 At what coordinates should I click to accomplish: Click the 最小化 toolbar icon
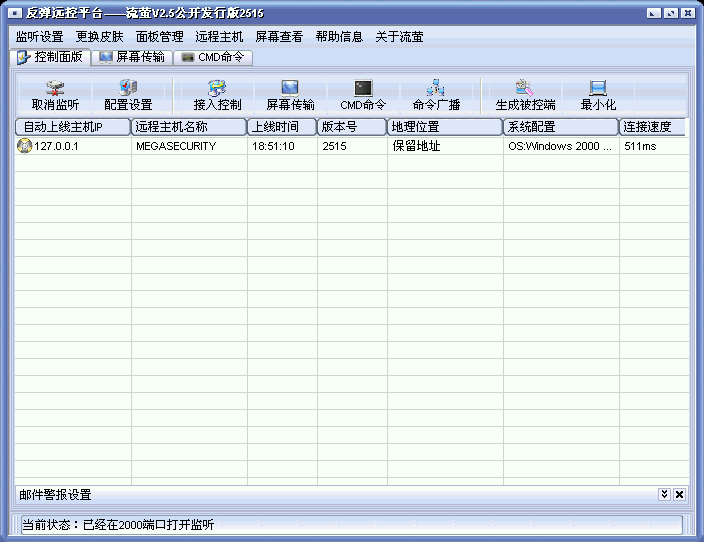(598, 94)
